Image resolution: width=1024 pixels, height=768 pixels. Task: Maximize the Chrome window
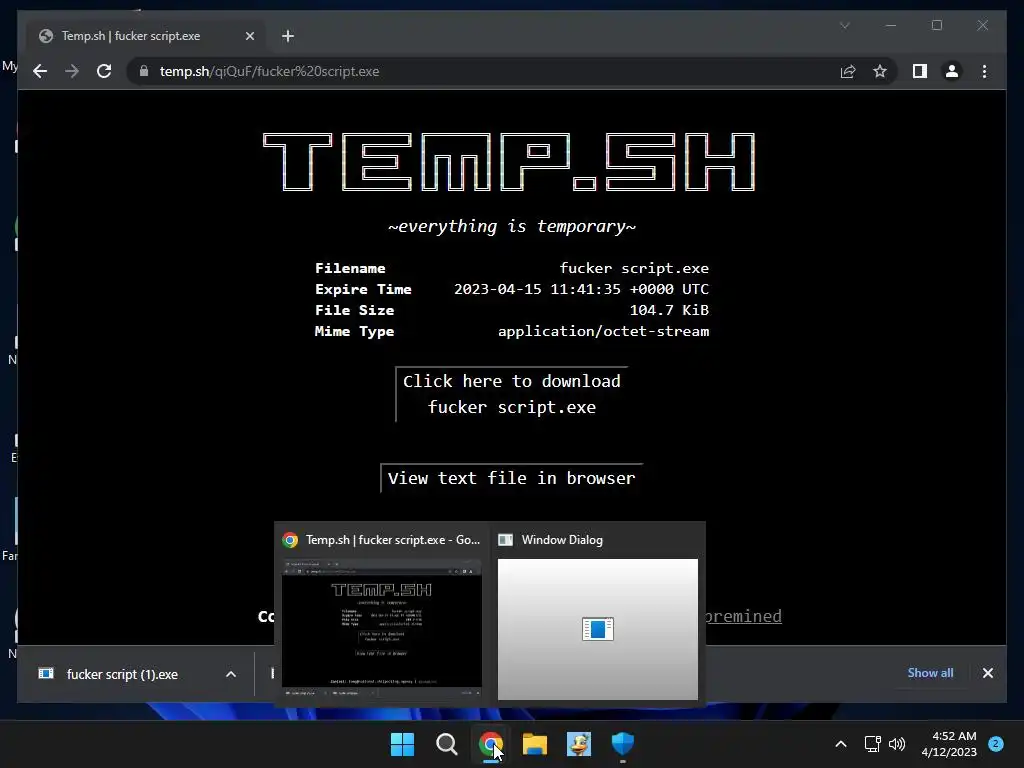click(x=936, y=25)
